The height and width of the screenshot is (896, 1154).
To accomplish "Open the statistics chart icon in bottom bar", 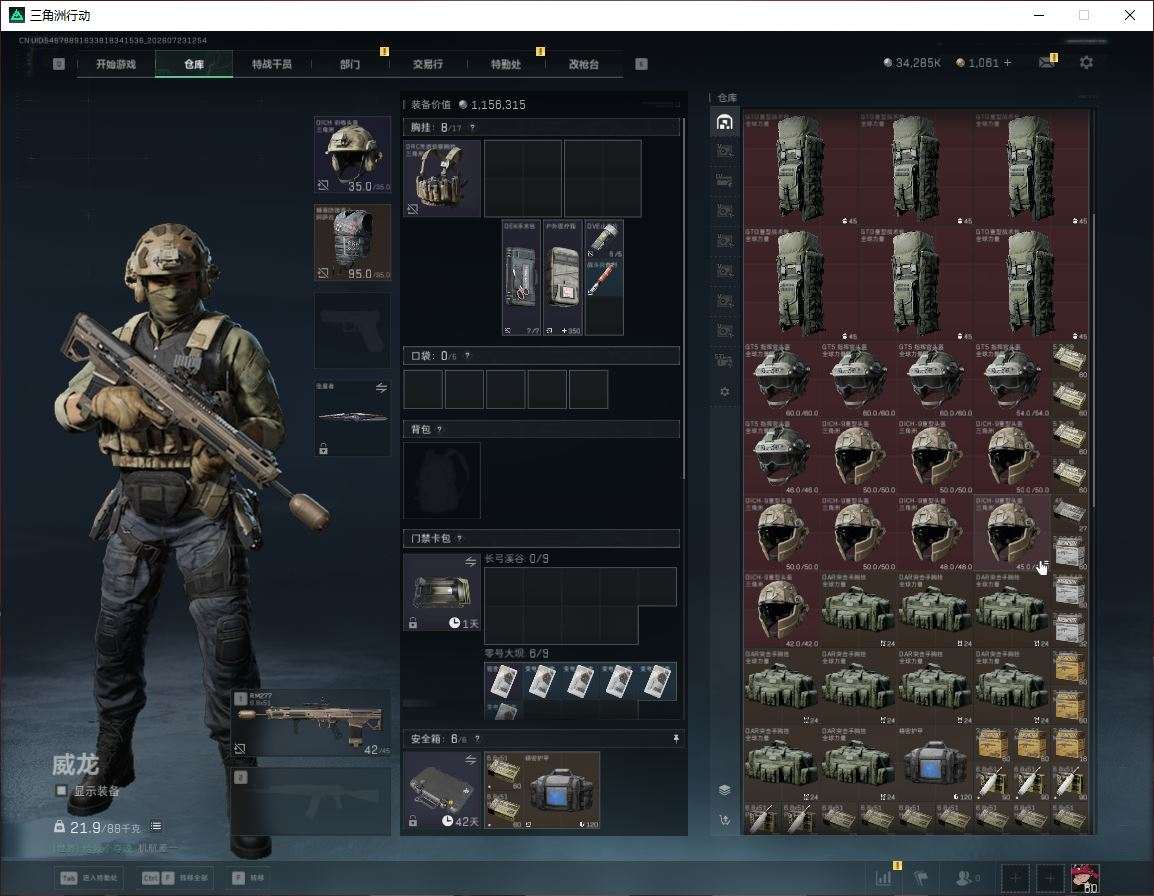I will point(884,878).
